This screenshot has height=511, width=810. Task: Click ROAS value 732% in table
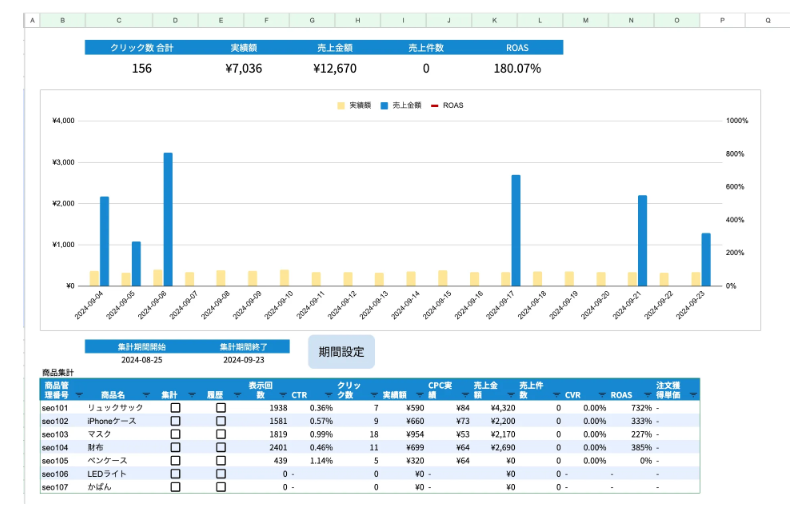pos(642,408)
